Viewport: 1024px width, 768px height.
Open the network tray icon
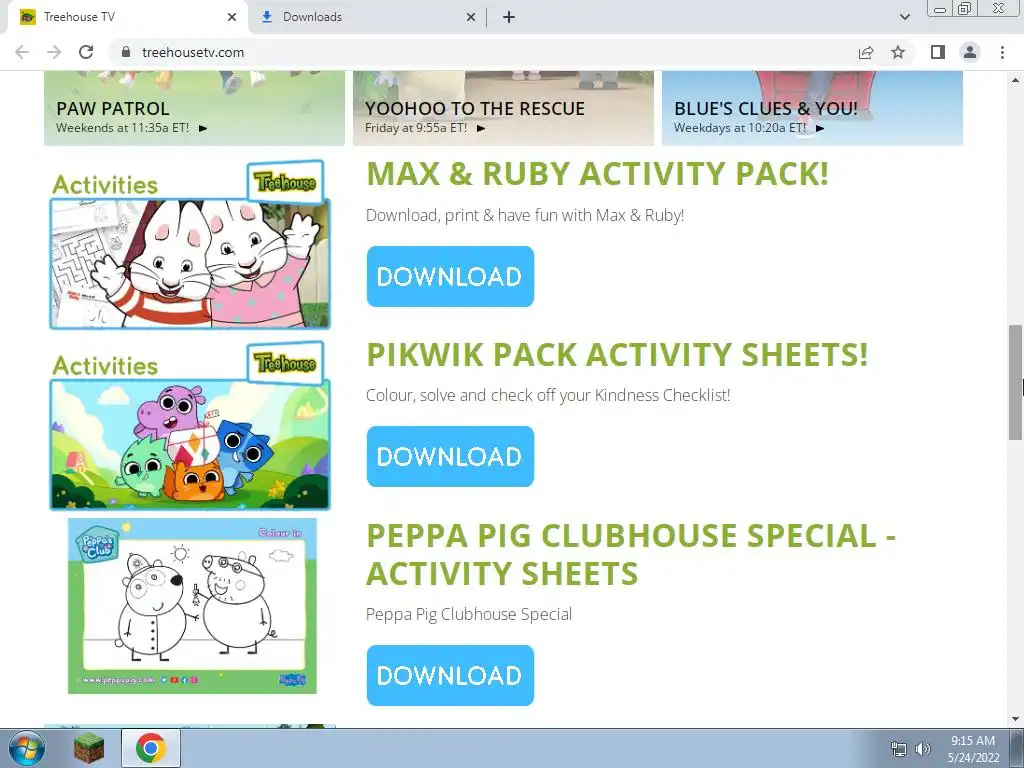click(x=899, y=749)
